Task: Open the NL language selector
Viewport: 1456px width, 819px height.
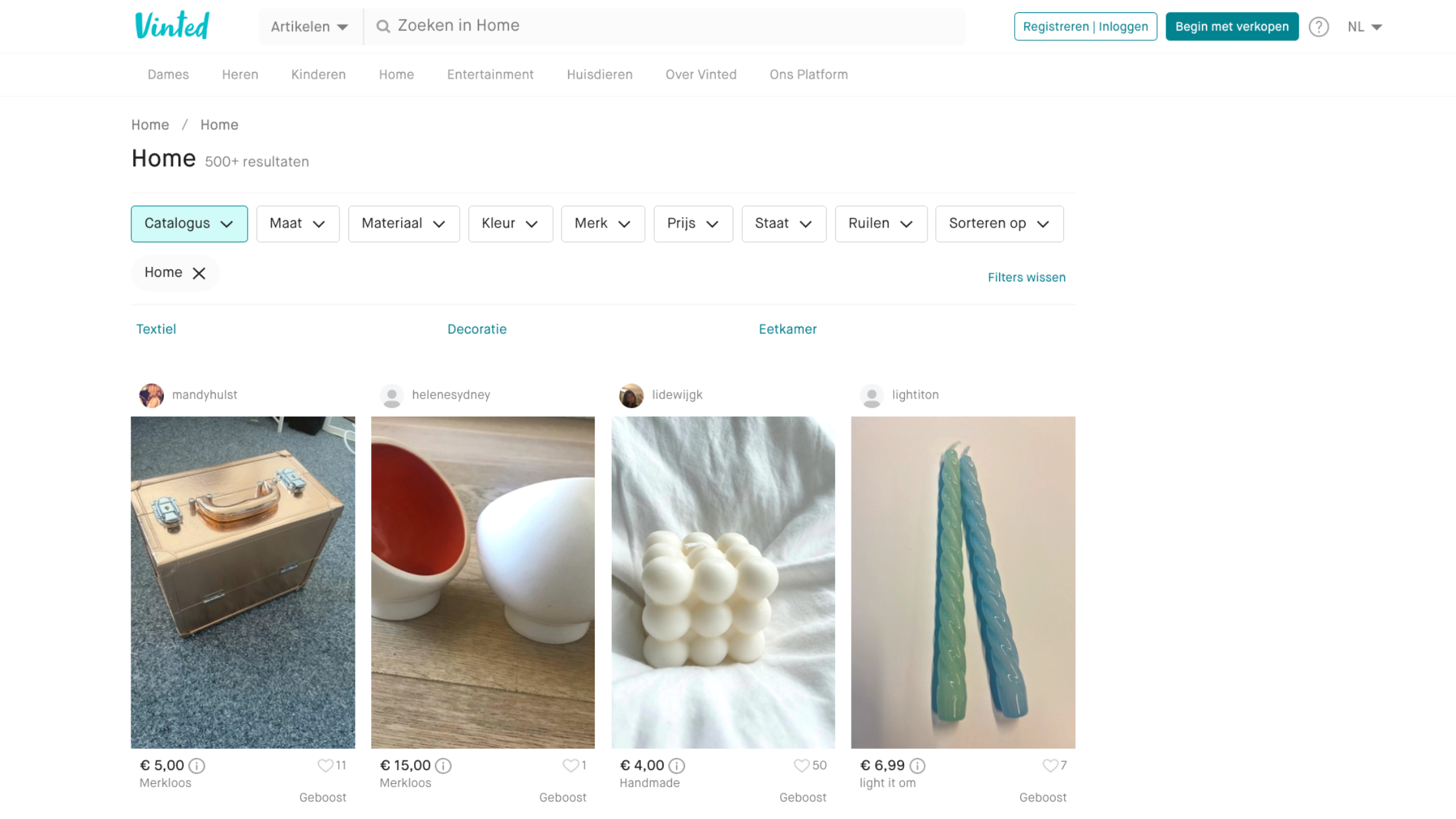Action: pos(1364,27)
